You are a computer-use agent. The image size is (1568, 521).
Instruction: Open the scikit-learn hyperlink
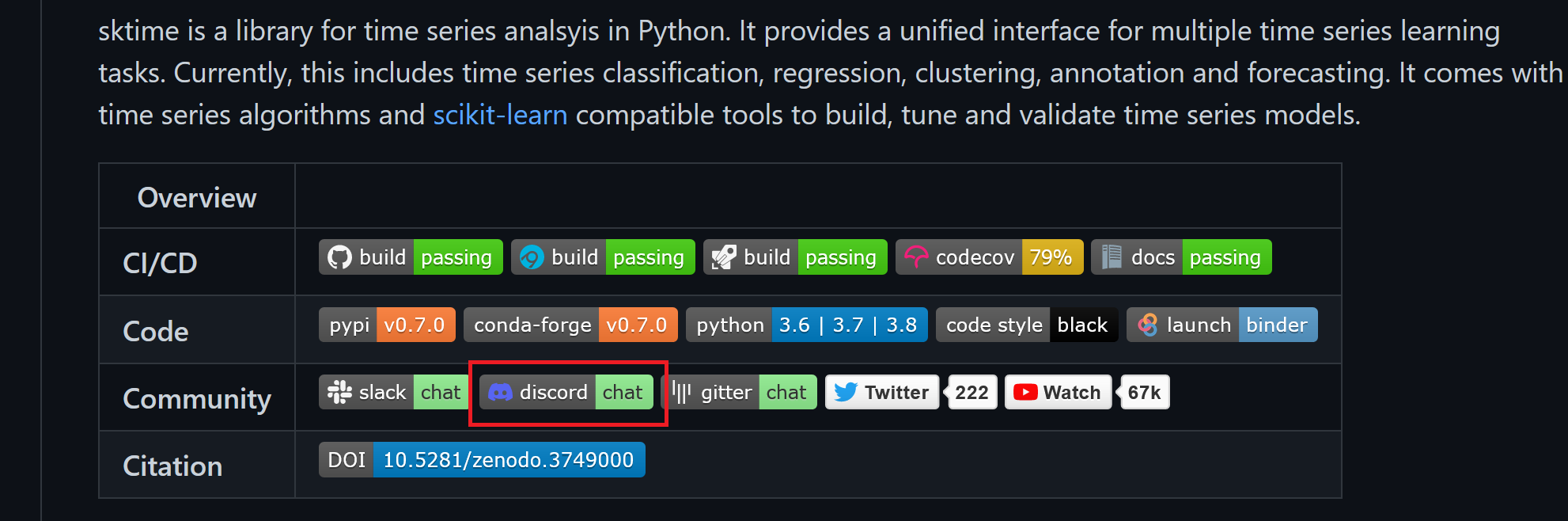coord(499,114)
